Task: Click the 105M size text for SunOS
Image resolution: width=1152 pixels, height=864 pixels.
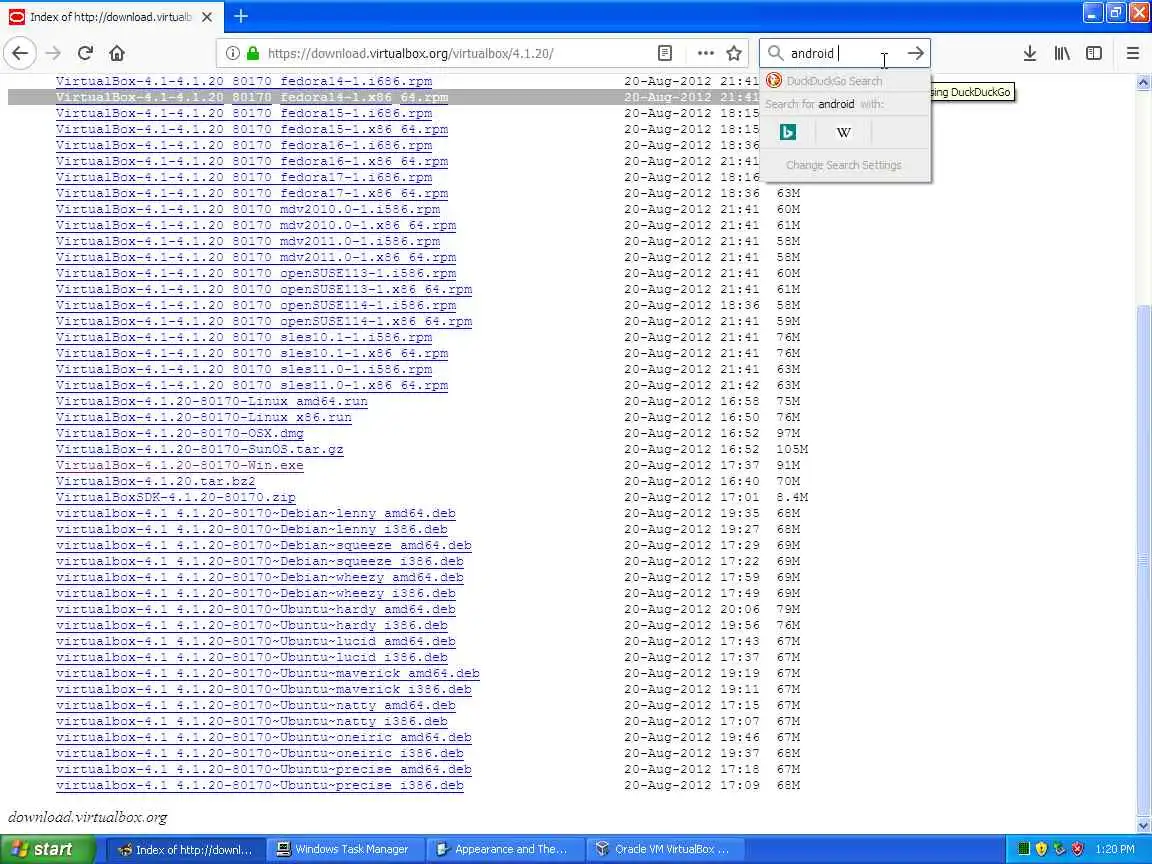Action: 792,449
